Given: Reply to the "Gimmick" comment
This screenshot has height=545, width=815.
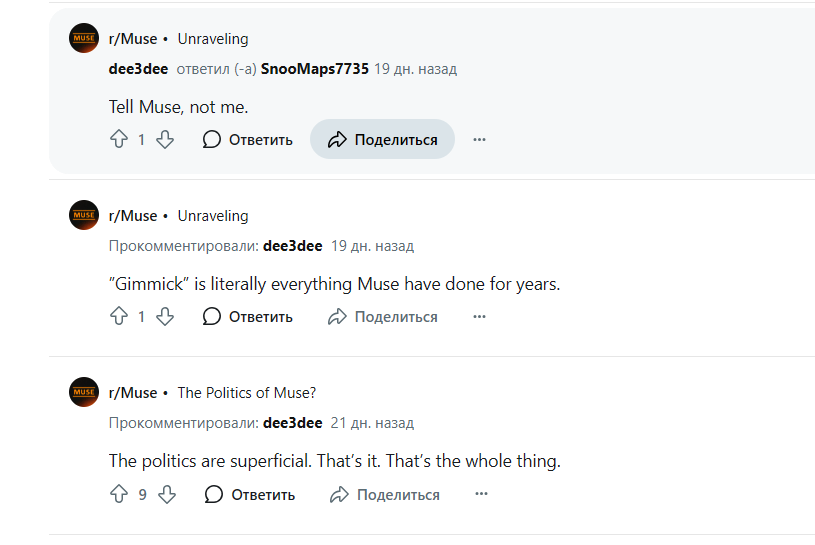Looking at the screenshot, I should coord(248,317).
